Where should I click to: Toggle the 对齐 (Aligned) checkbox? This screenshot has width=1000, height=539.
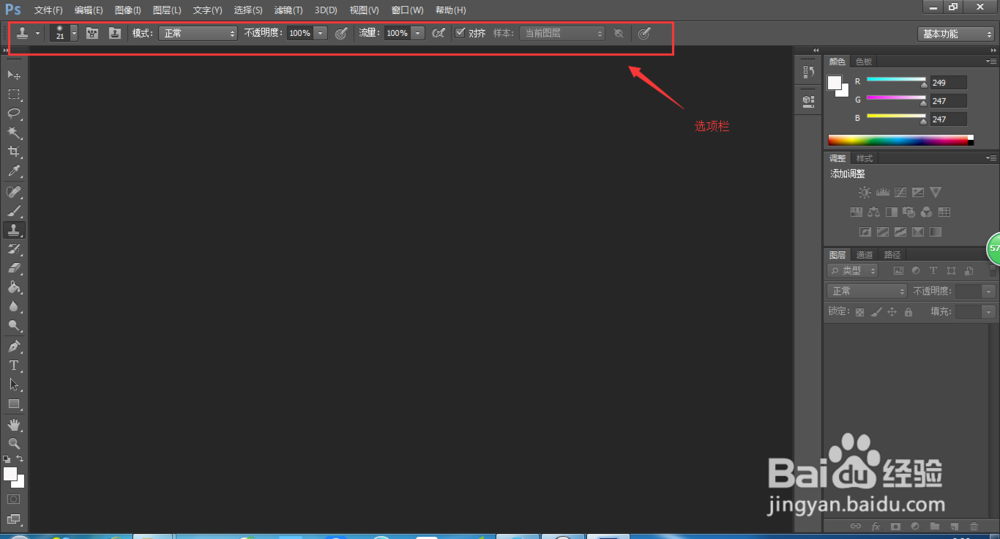coord(460,33)
